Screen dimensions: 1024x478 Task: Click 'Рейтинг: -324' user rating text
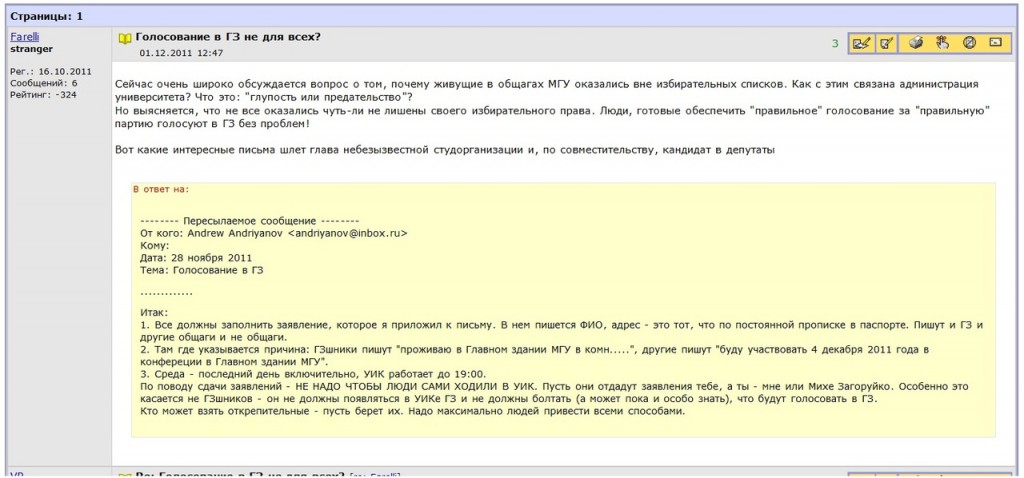click(x=44, y=95)
